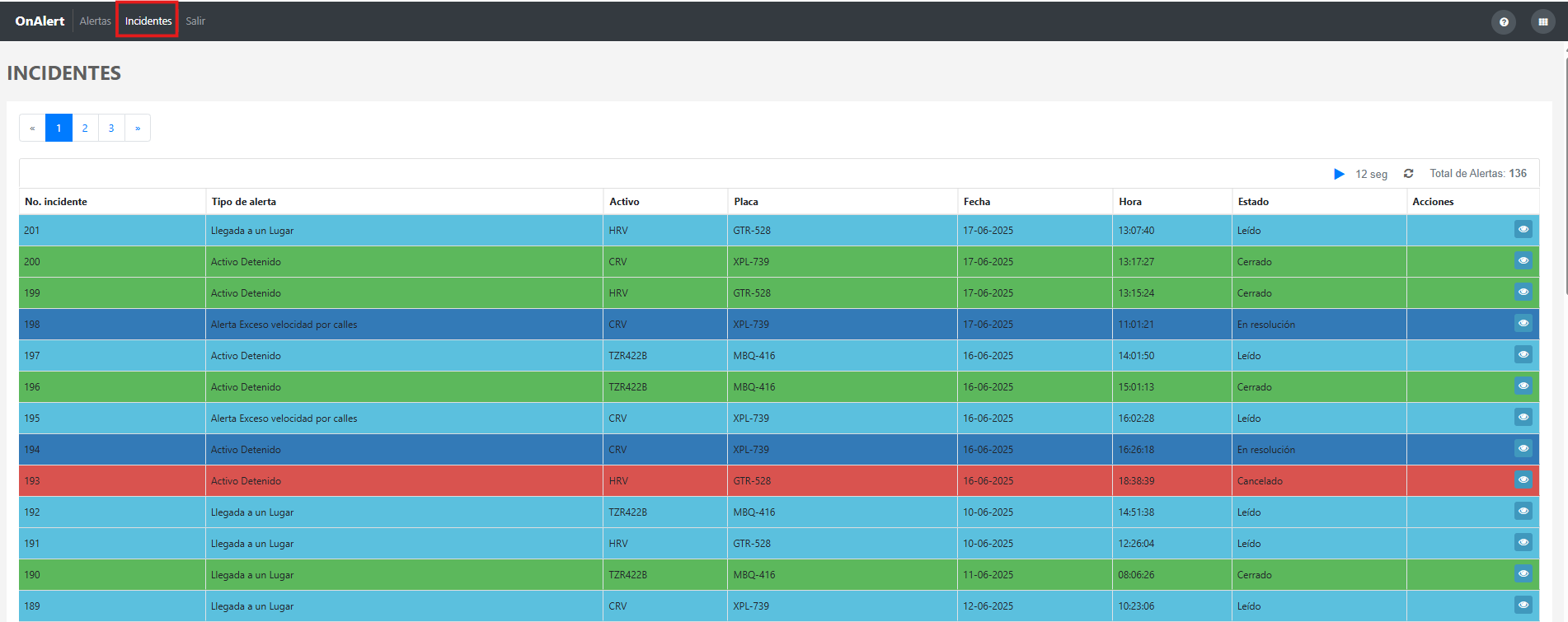Go to next page with » arrow
This screenshot has height=622, width=1568.
138,128
